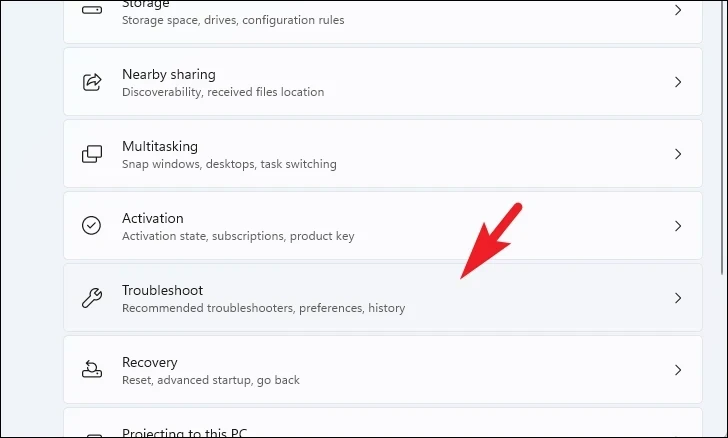Click the vertical scrollbar thumb
Screen dimensions: 728x438
[722, 139]
